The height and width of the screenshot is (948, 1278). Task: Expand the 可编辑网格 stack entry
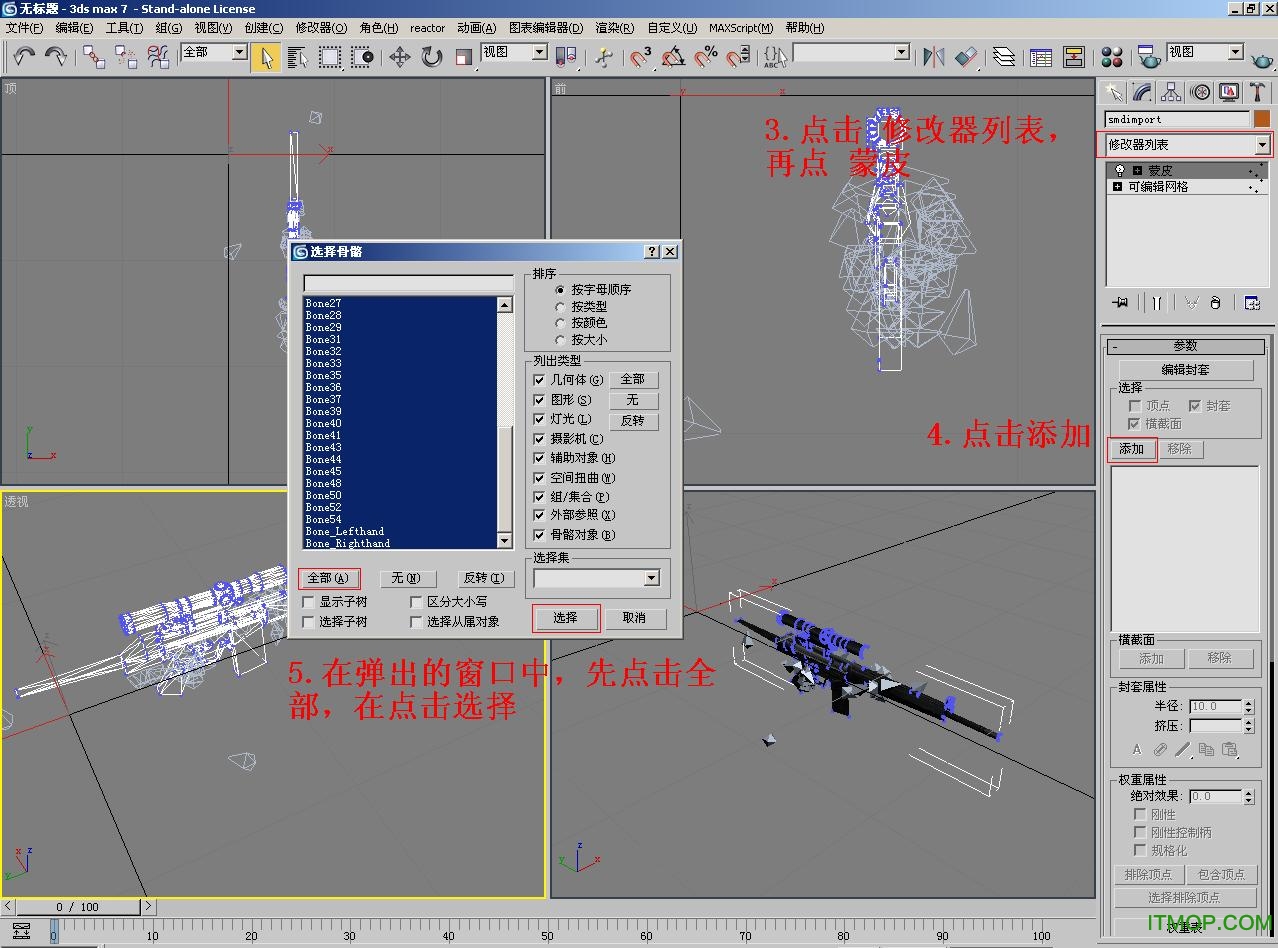[x=1117, y=187]
